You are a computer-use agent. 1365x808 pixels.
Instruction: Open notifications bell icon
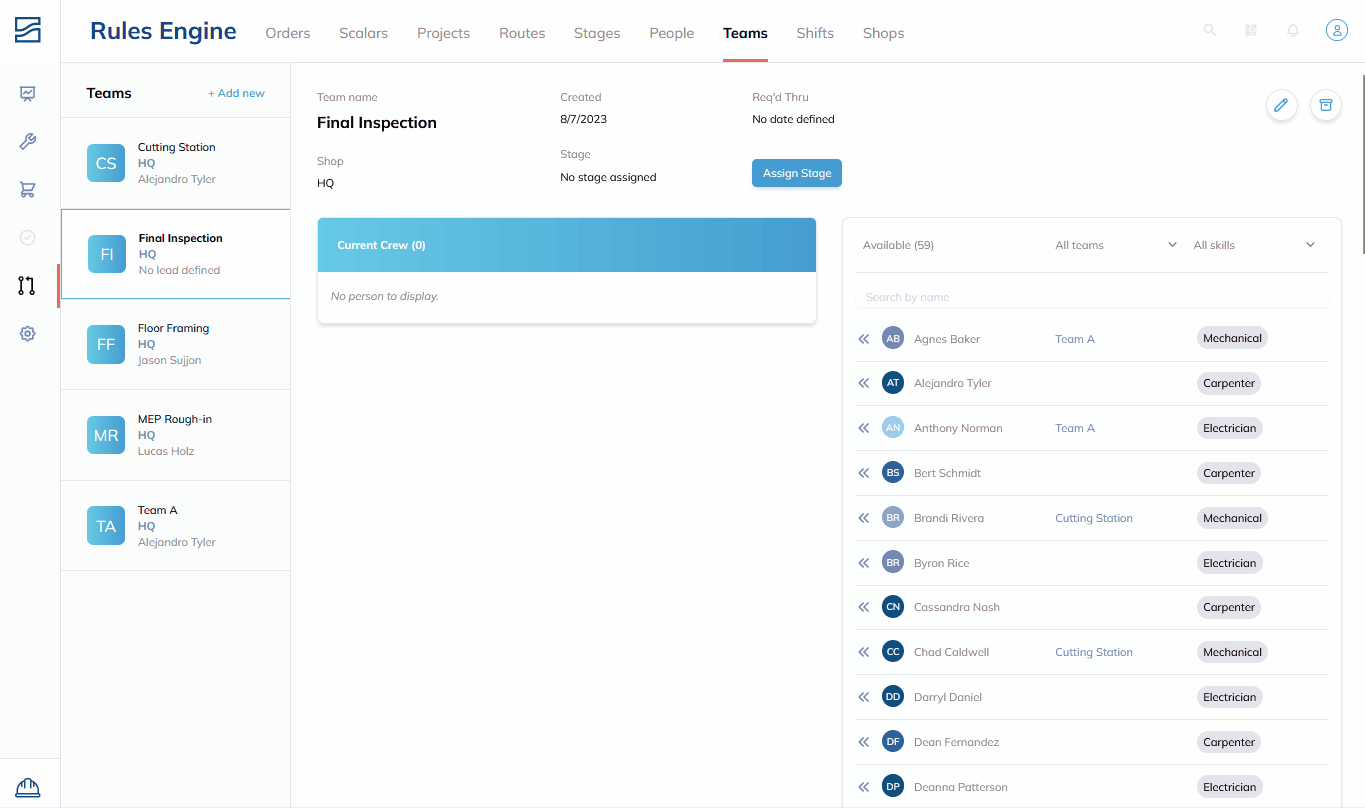coord(1293,31)
